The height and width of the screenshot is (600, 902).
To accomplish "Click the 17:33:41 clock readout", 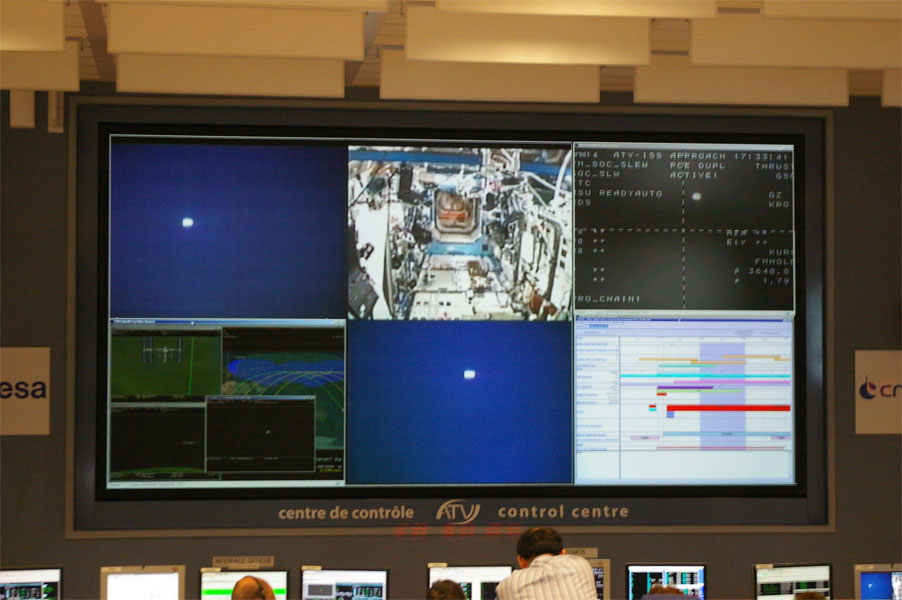I will [760, 156].
